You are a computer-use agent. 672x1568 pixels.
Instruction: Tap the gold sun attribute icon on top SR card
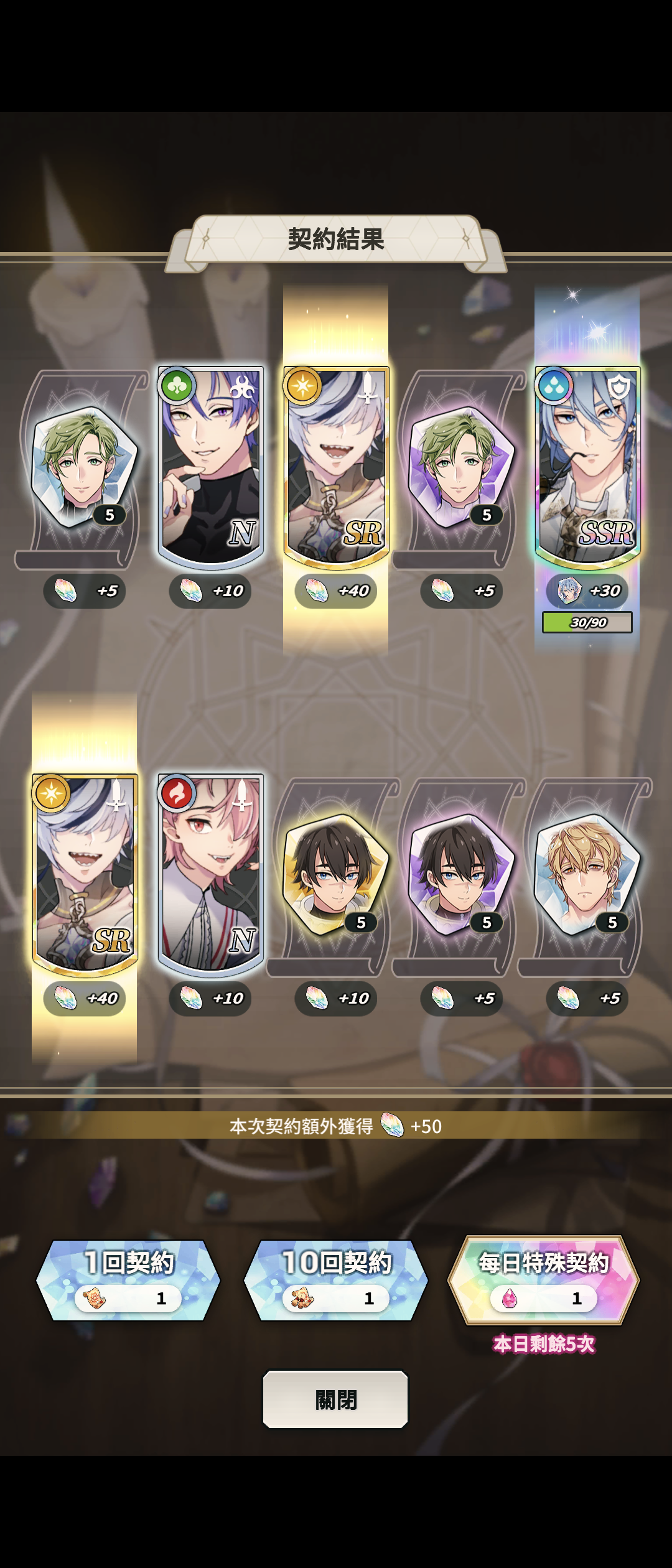coord(302,386)
